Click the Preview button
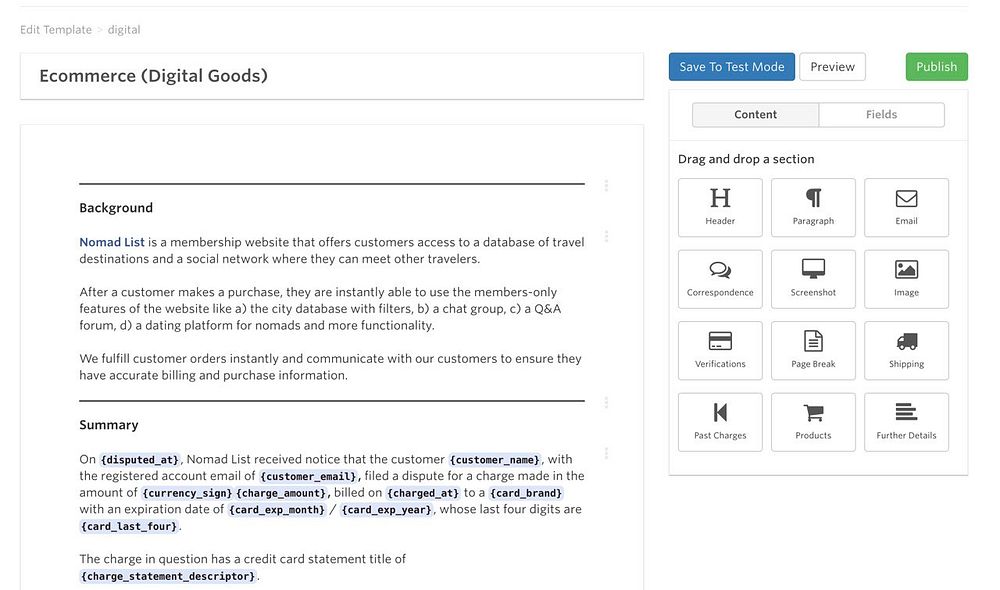This screenshot has width=1000, height=590. pos(832,67)
